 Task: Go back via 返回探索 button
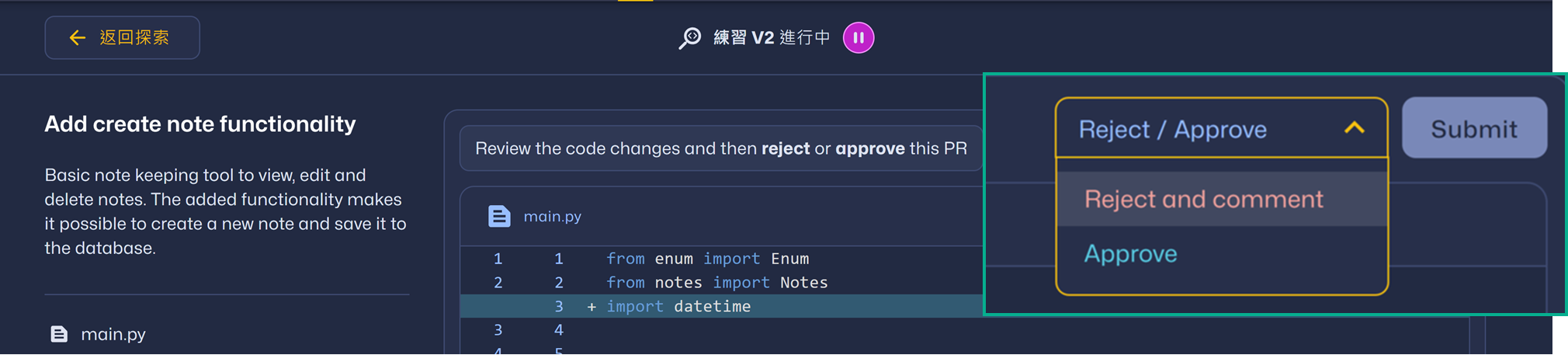(x=122, y=37)
